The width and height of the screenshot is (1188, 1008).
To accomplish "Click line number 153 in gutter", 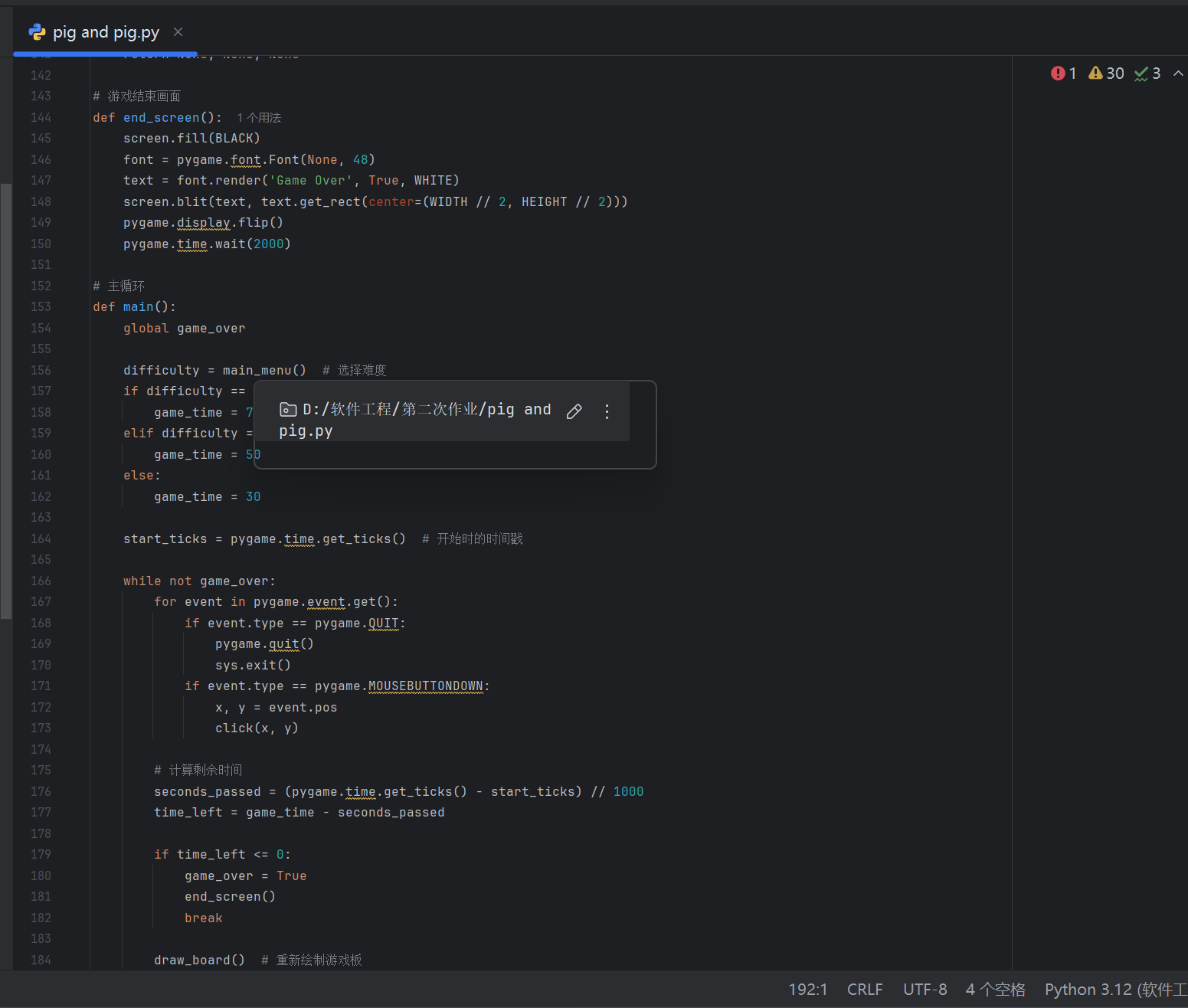I will 41,306.
